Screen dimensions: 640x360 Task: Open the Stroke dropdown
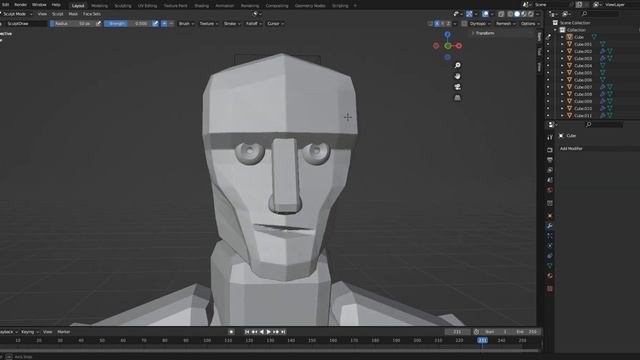coord(232,24)
